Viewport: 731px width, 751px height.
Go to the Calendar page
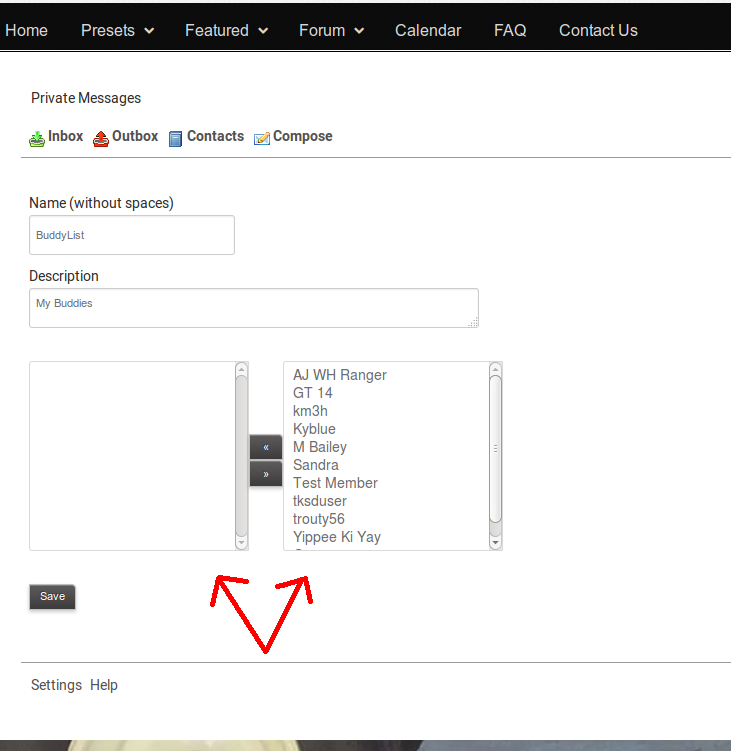[x=428, y=30]
